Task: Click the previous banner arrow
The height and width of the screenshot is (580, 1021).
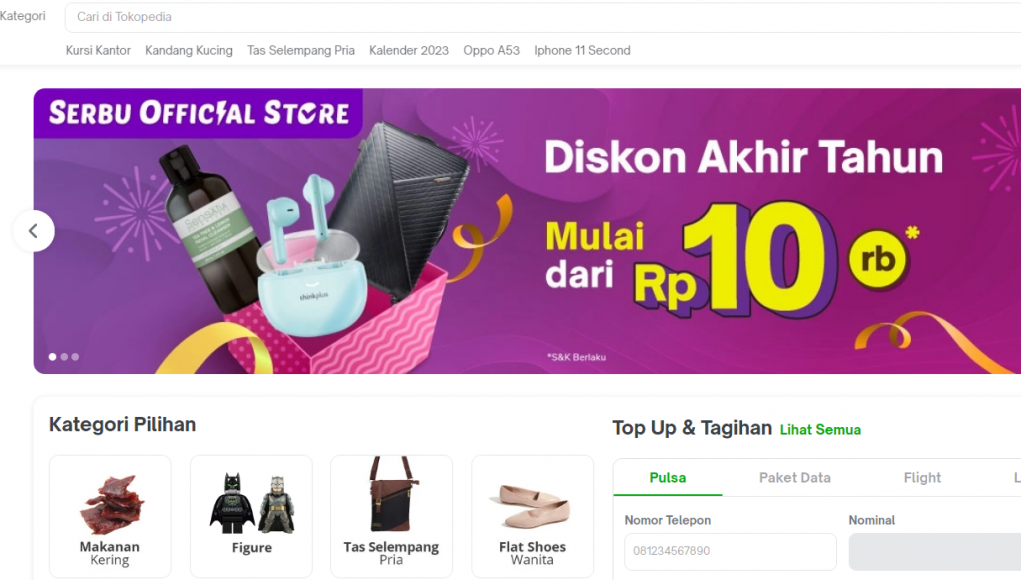Action: coord(33,230)
